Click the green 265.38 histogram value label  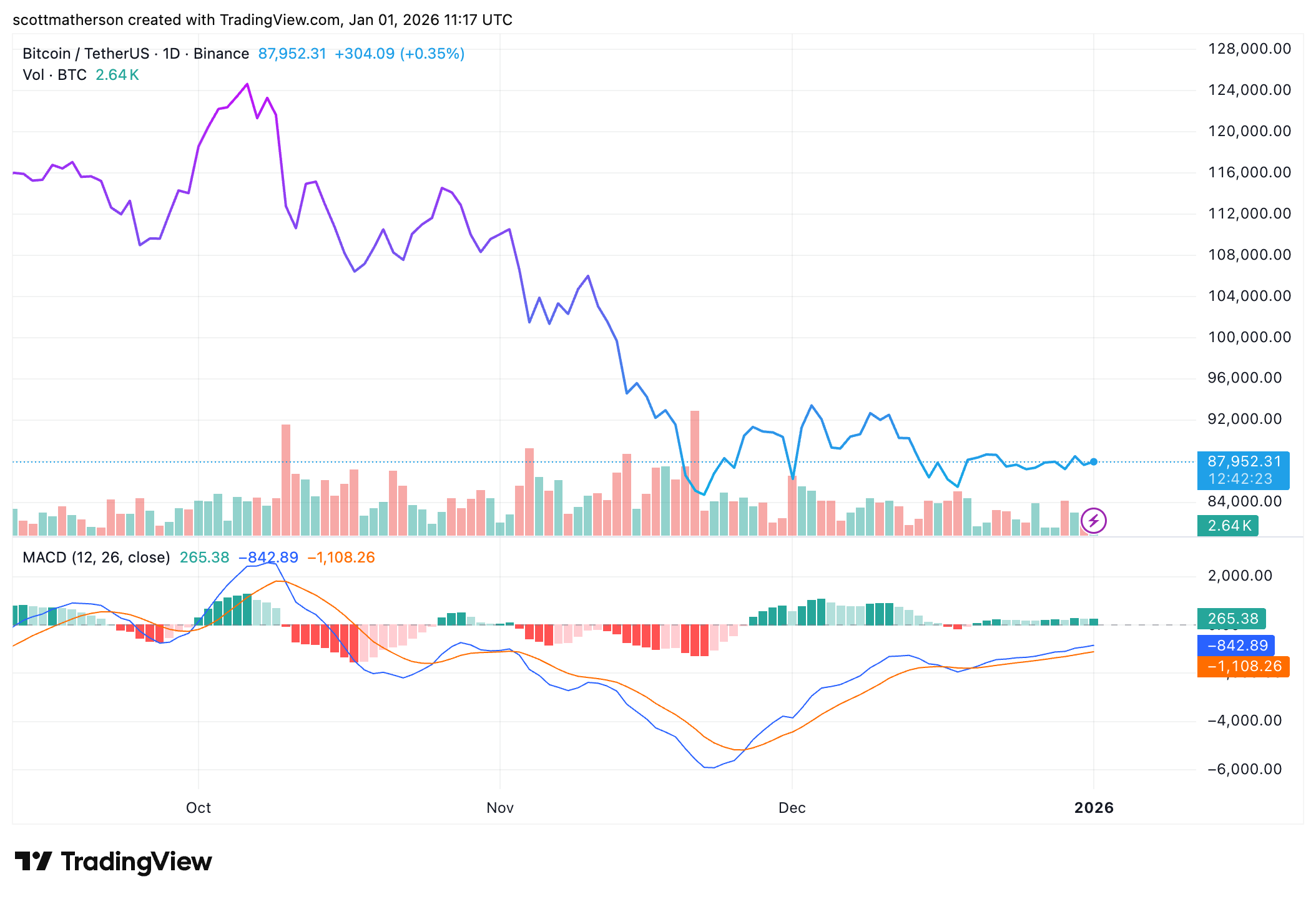tap(1231, 618)
